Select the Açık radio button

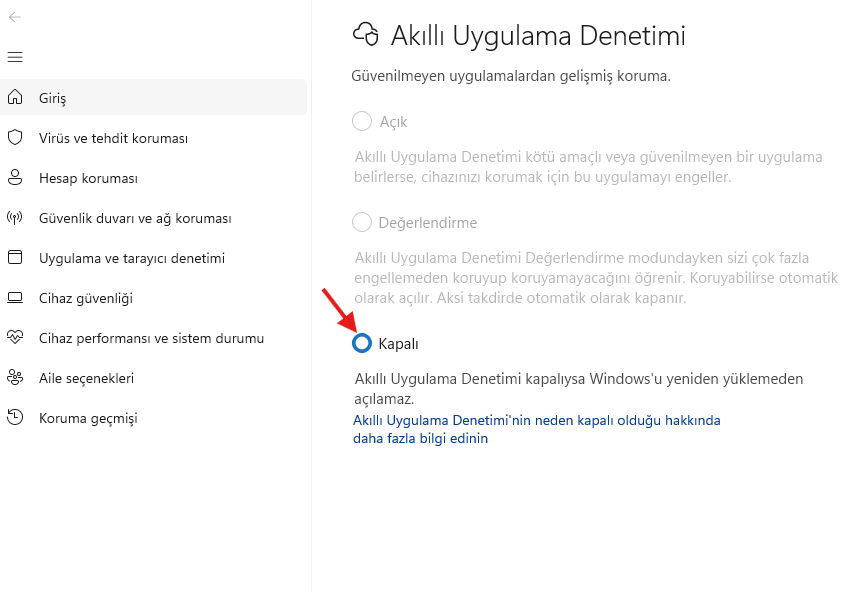tap(362, 122)
